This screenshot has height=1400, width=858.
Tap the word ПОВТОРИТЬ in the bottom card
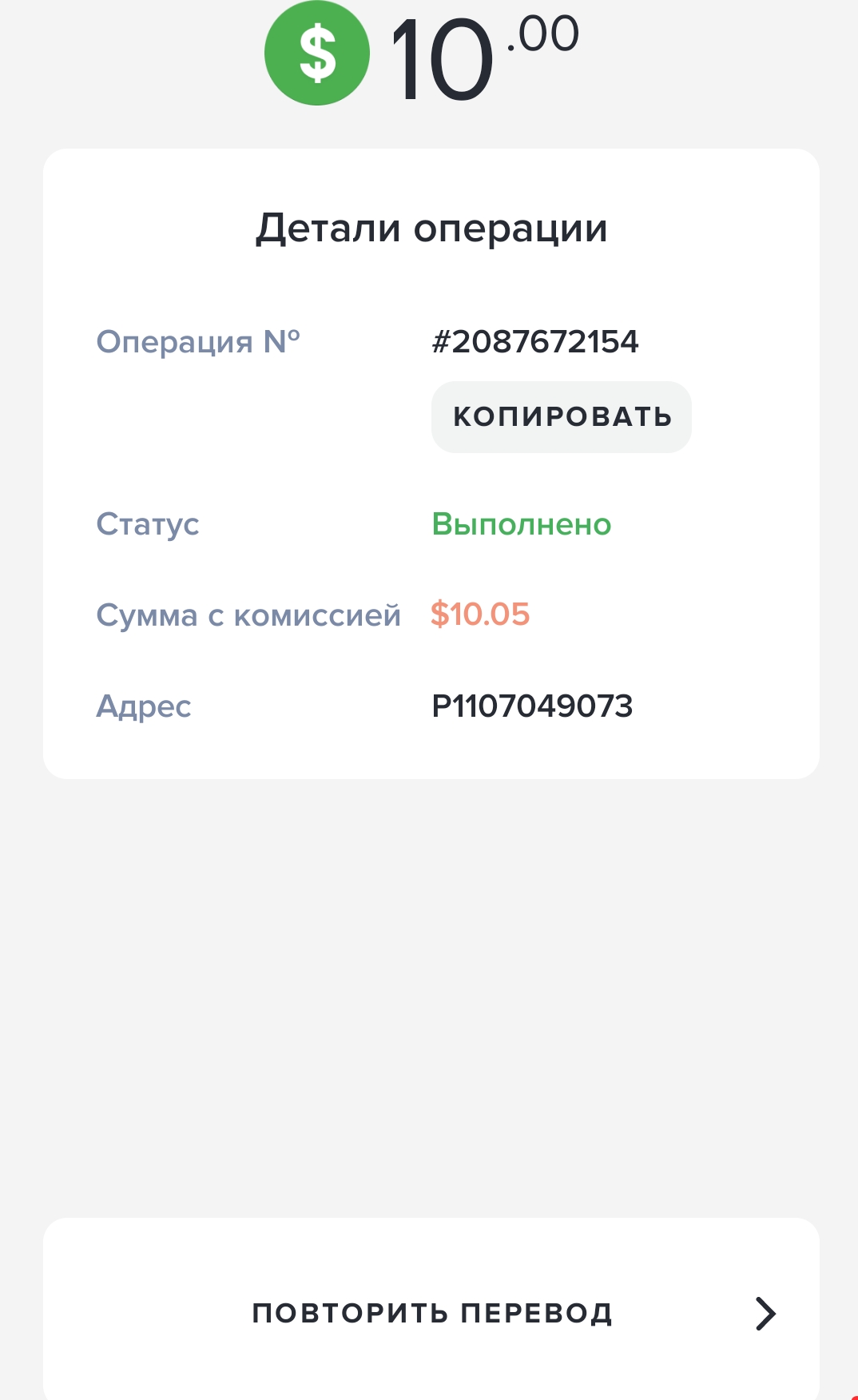pos(349,1314)
